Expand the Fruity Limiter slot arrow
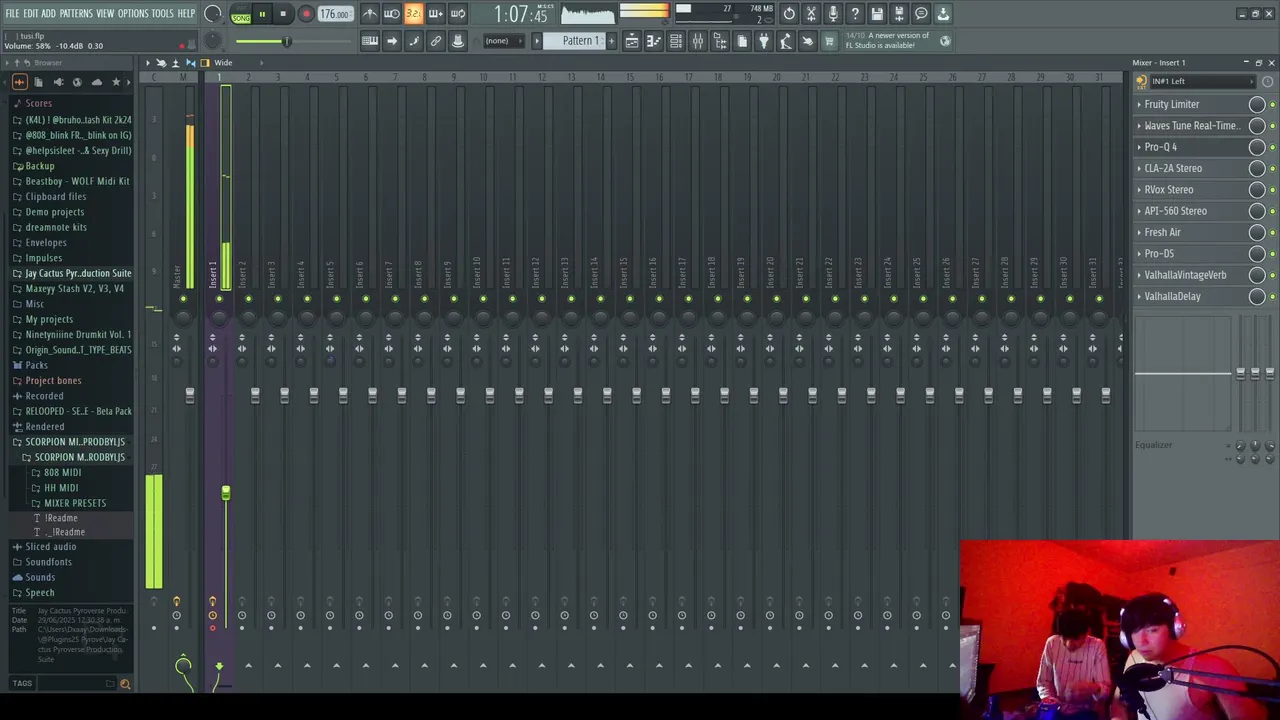Image resolution: width=1280 pixels, height=720 pixels. pyautogui.click(x=1139, y=104)
